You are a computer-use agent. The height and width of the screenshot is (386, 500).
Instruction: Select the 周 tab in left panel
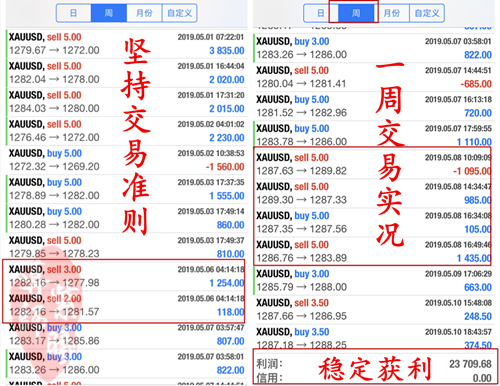pos(109,13)
